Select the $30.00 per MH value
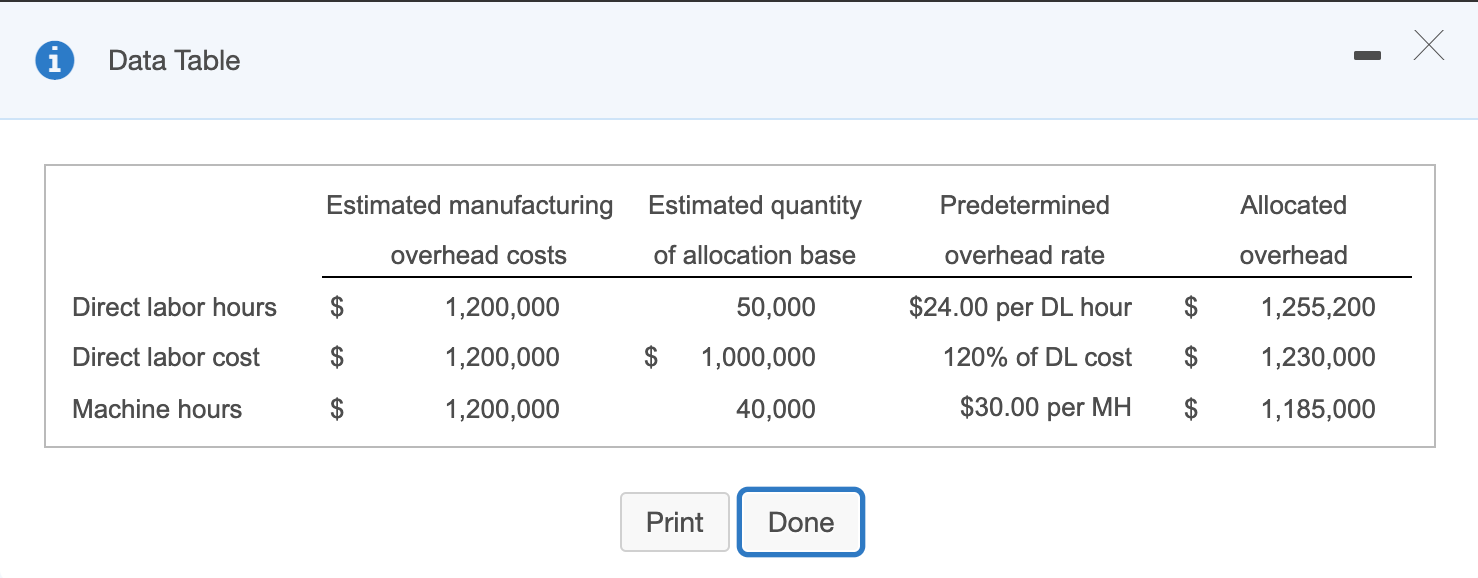This screenshot has height=578, width=1478. 1045,408
